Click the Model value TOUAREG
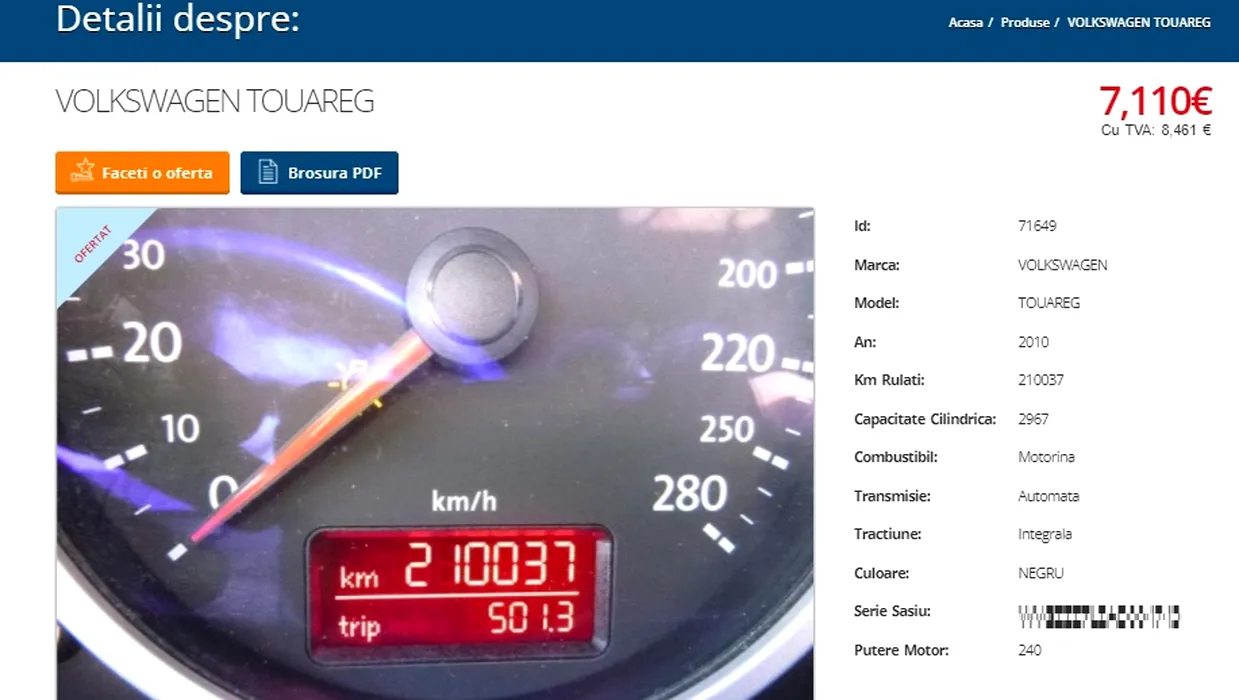Image resolution: width=1239 pixels, height=700 pixels. coord(1049,303)
